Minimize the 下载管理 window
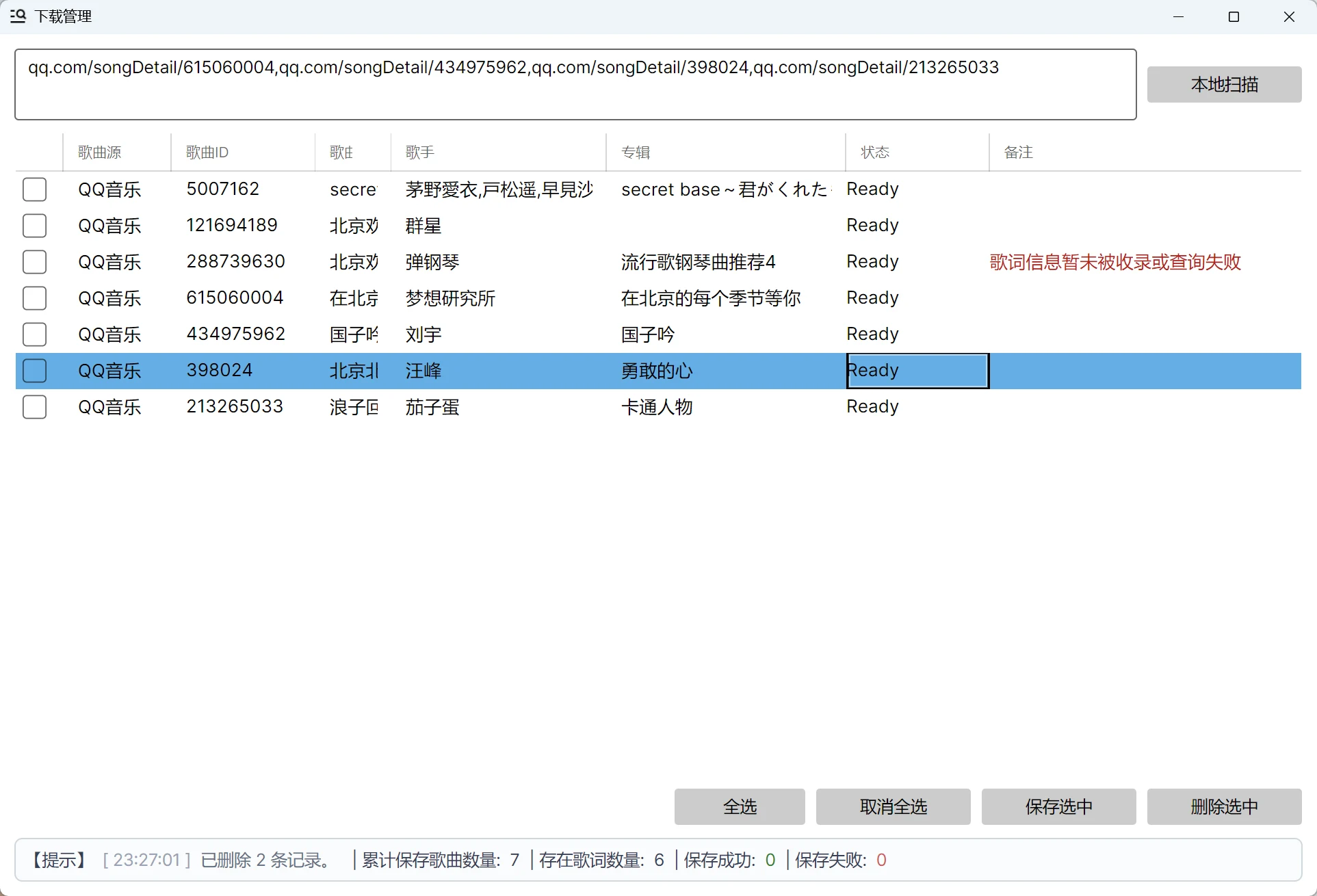Screen dimensions: 1317x896 click(1178, 16)
